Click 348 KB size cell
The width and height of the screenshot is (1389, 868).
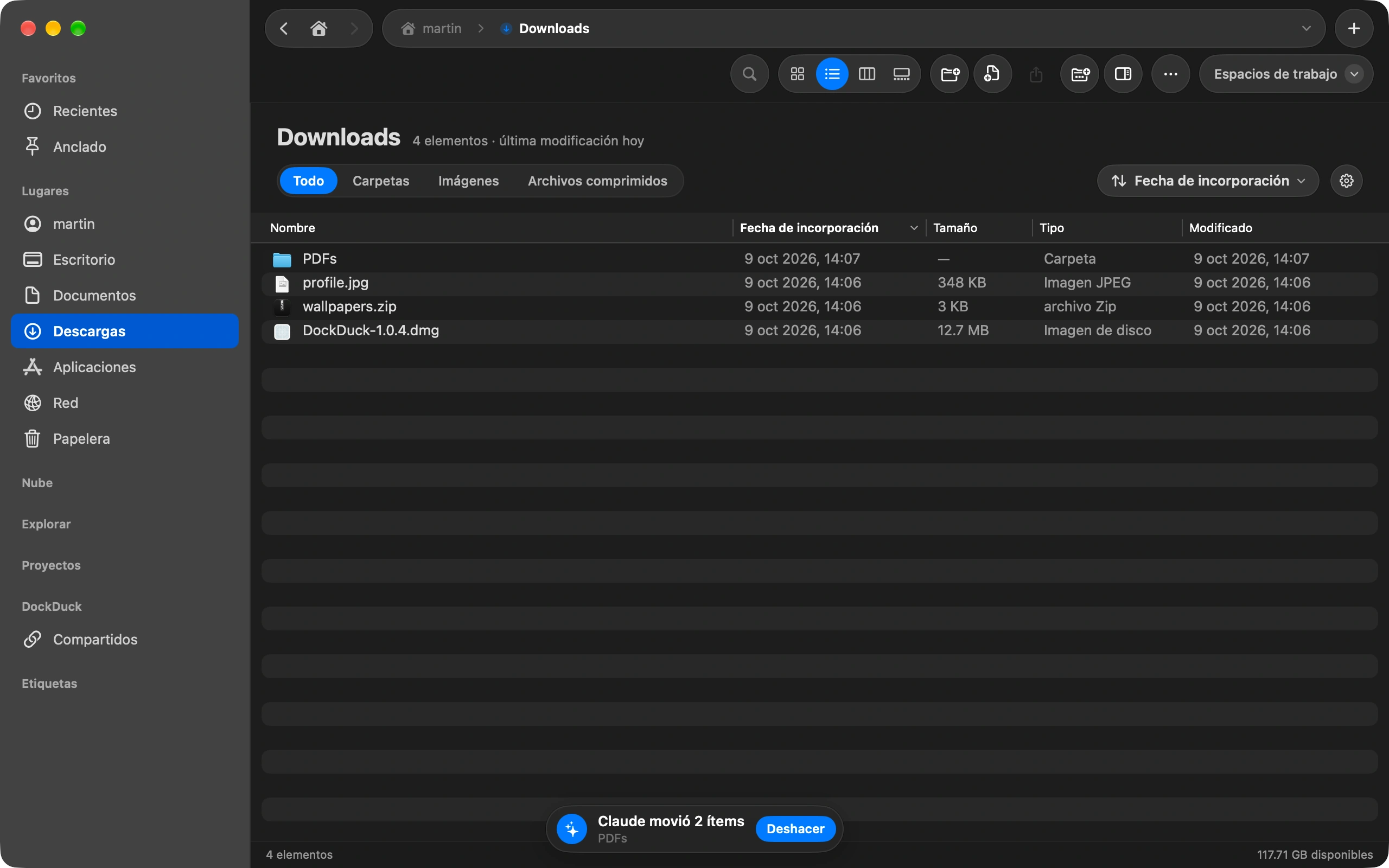click(x=961, y=283)
